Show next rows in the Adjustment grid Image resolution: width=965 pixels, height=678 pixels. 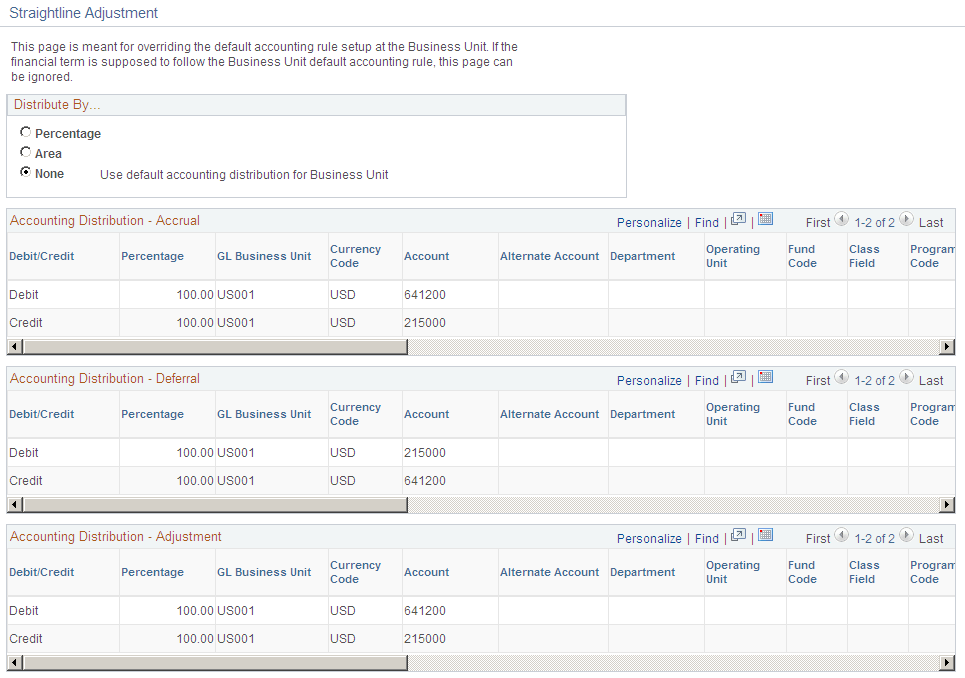coord(906,538)
